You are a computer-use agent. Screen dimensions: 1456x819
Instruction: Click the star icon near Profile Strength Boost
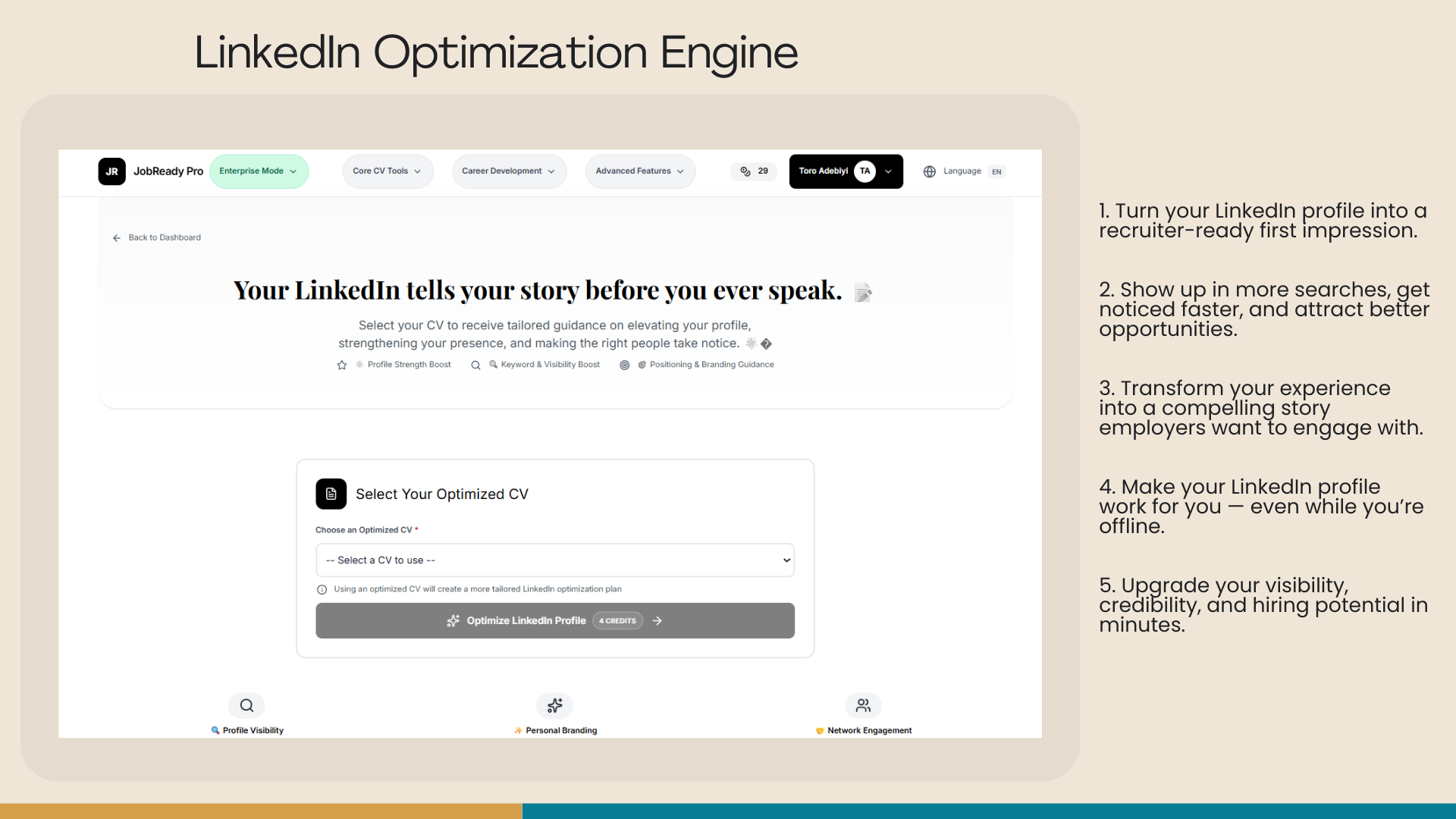(342, 365)
